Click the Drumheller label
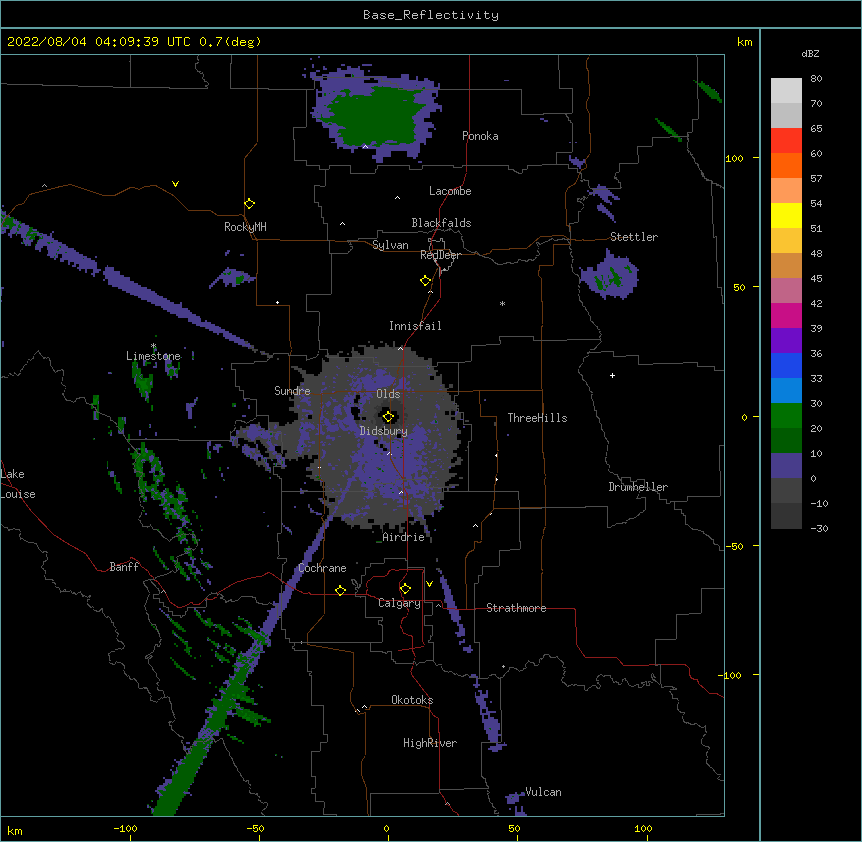 (638, 487)
